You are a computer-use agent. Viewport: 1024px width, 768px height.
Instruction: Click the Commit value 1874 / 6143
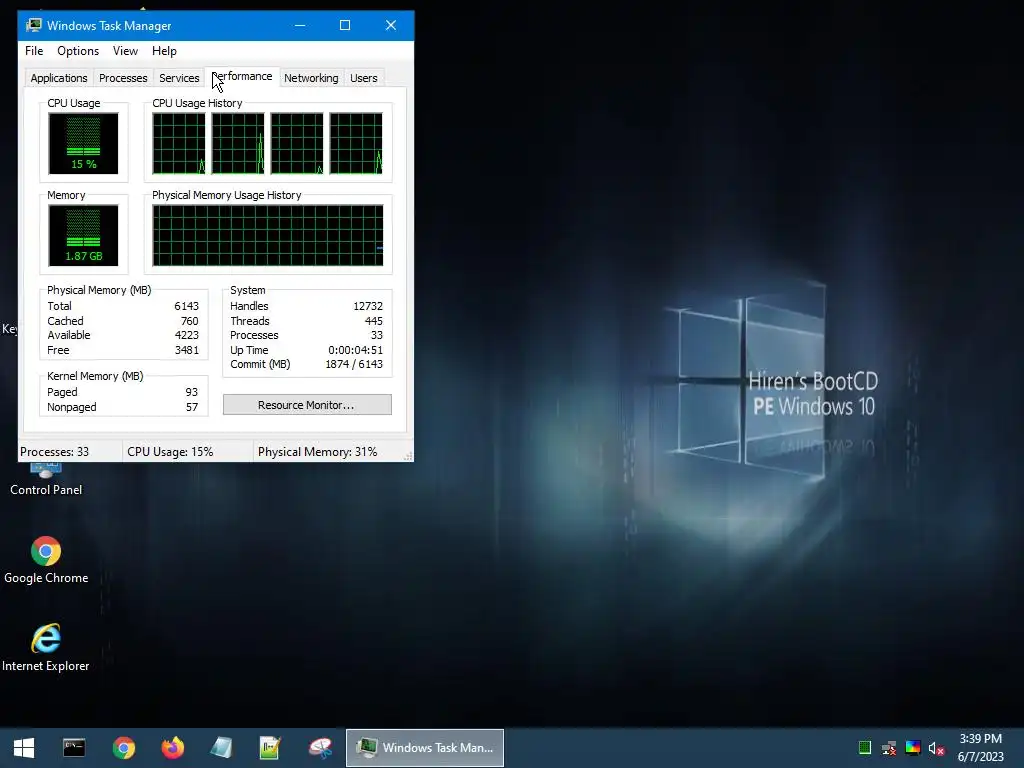(x=354, y=364)
